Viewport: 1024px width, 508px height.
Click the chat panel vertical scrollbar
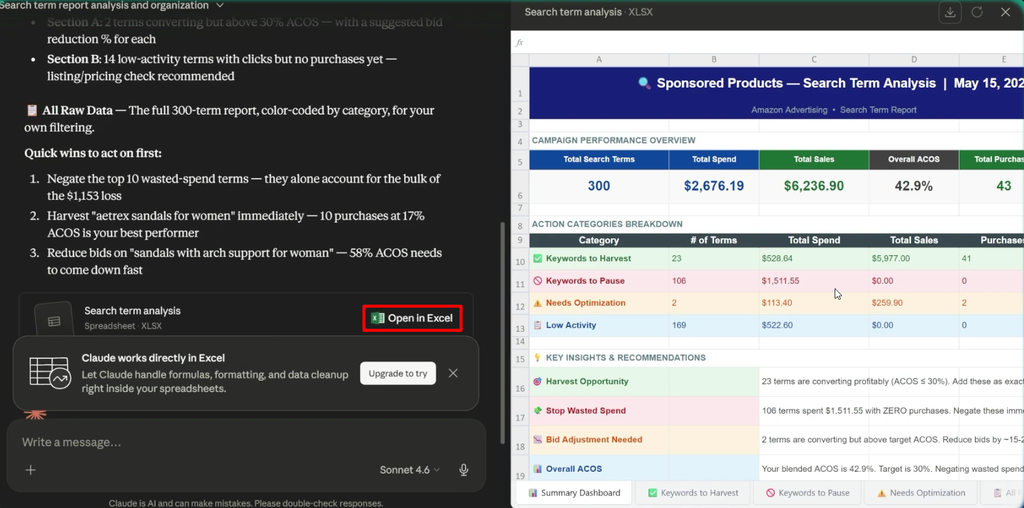click(502, 332)
